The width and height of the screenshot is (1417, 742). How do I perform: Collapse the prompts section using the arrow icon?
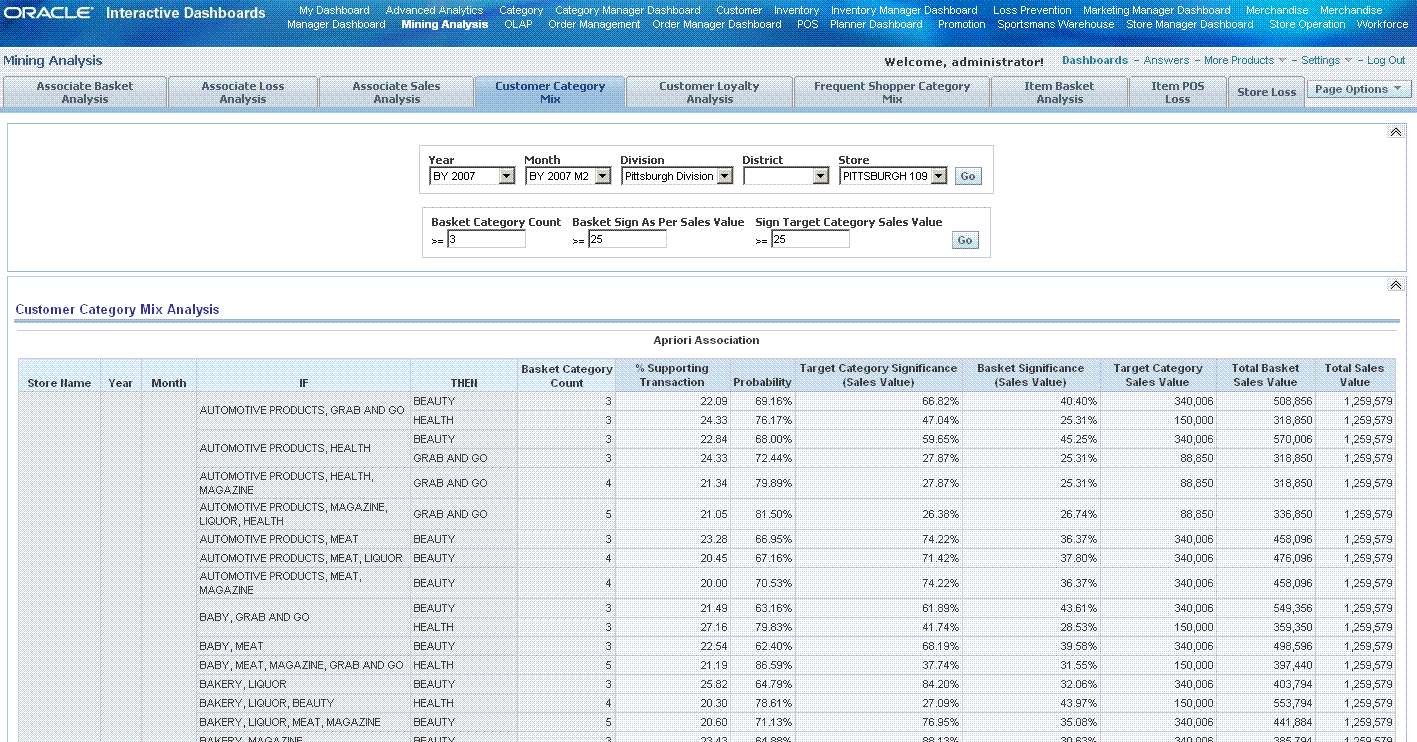(1396, 132)
